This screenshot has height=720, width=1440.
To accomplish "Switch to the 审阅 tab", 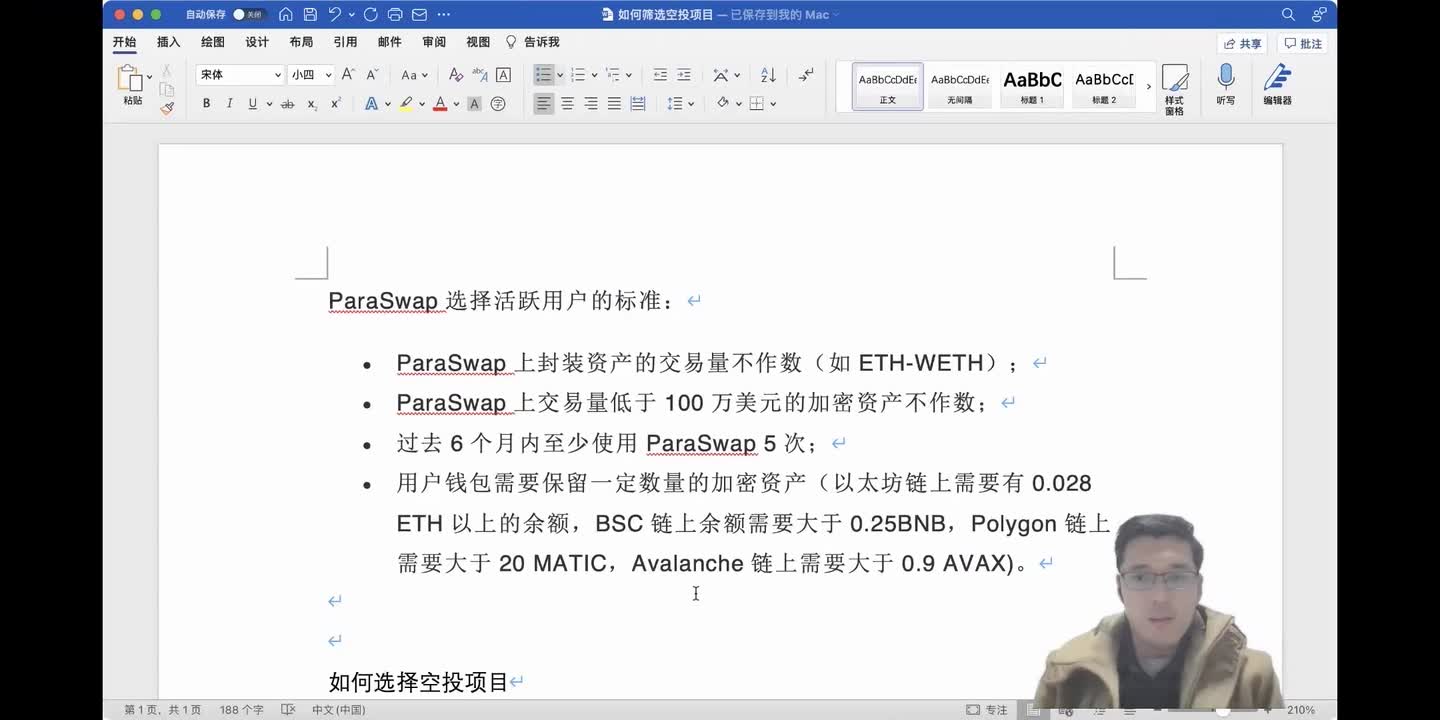I will 434,42.
